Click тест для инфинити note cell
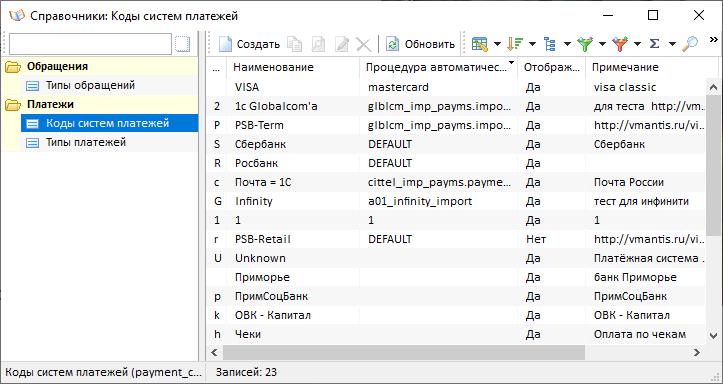Screen dimensions: 723x384 point(646,201)
